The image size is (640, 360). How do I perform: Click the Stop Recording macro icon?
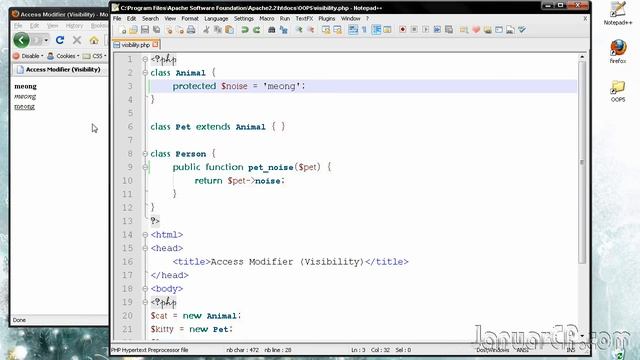[x=414, y=30]
